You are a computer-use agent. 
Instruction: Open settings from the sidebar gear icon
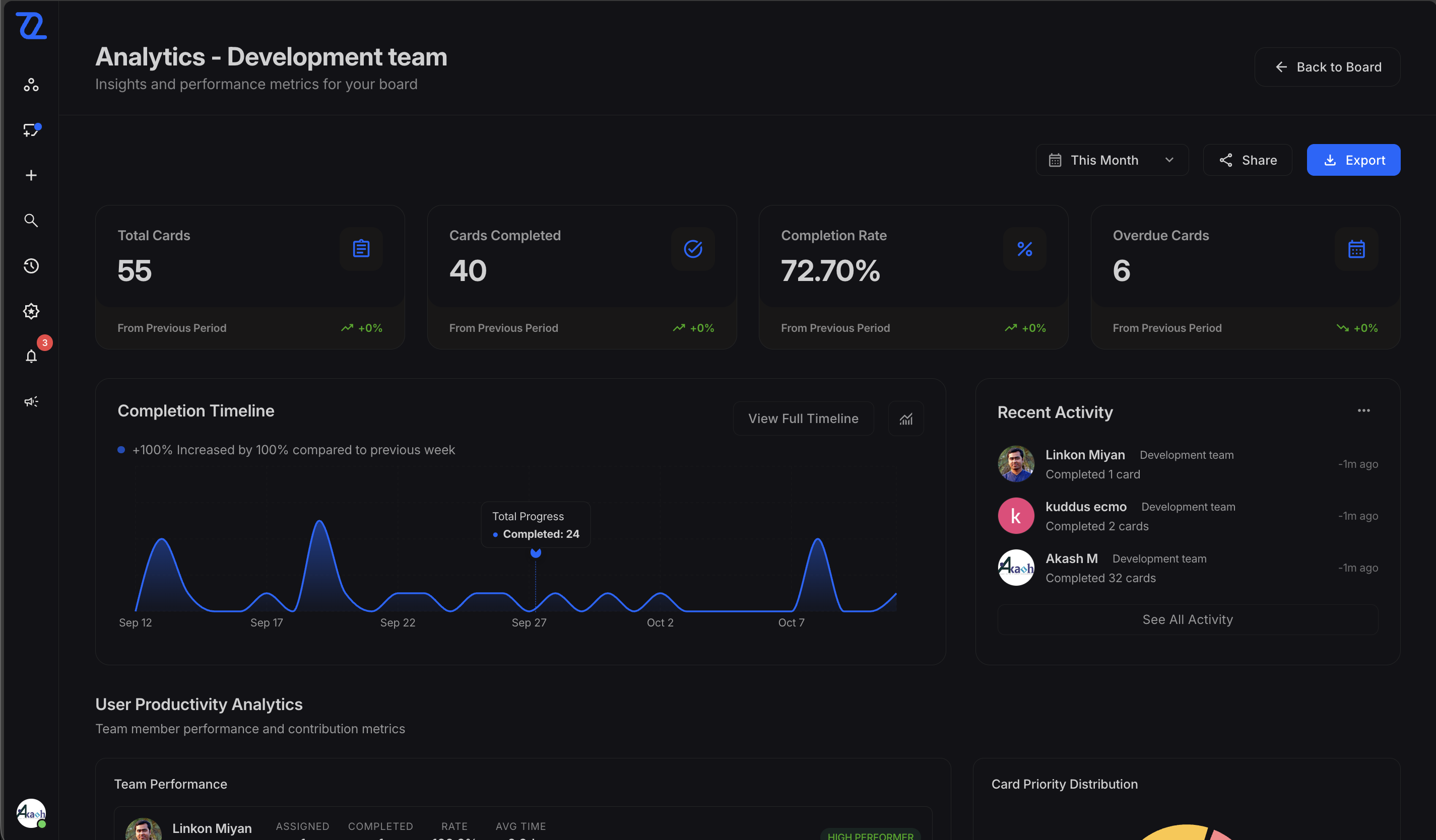click(31, 311)
